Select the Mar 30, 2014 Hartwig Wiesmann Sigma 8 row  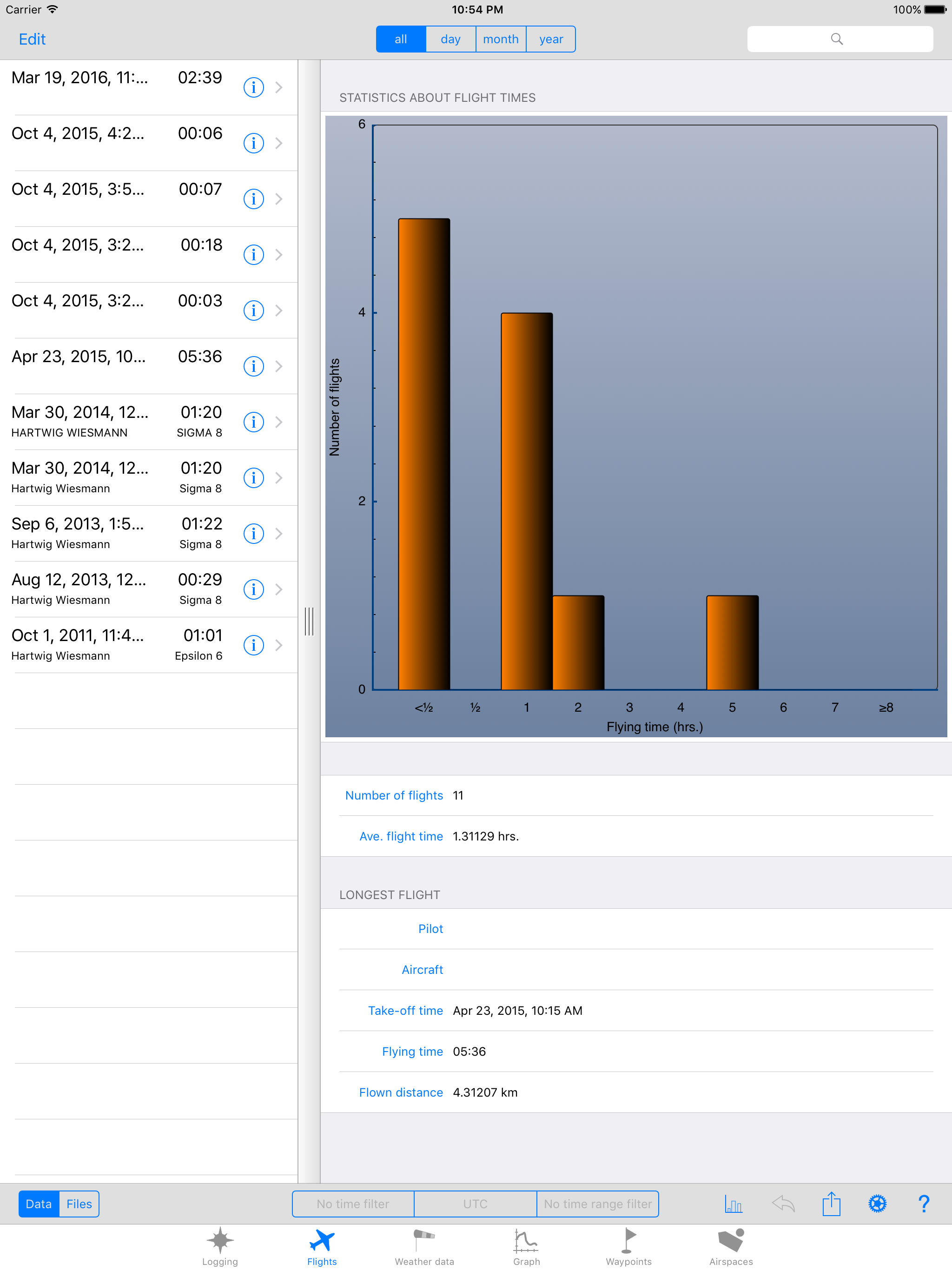click(149, 478)
